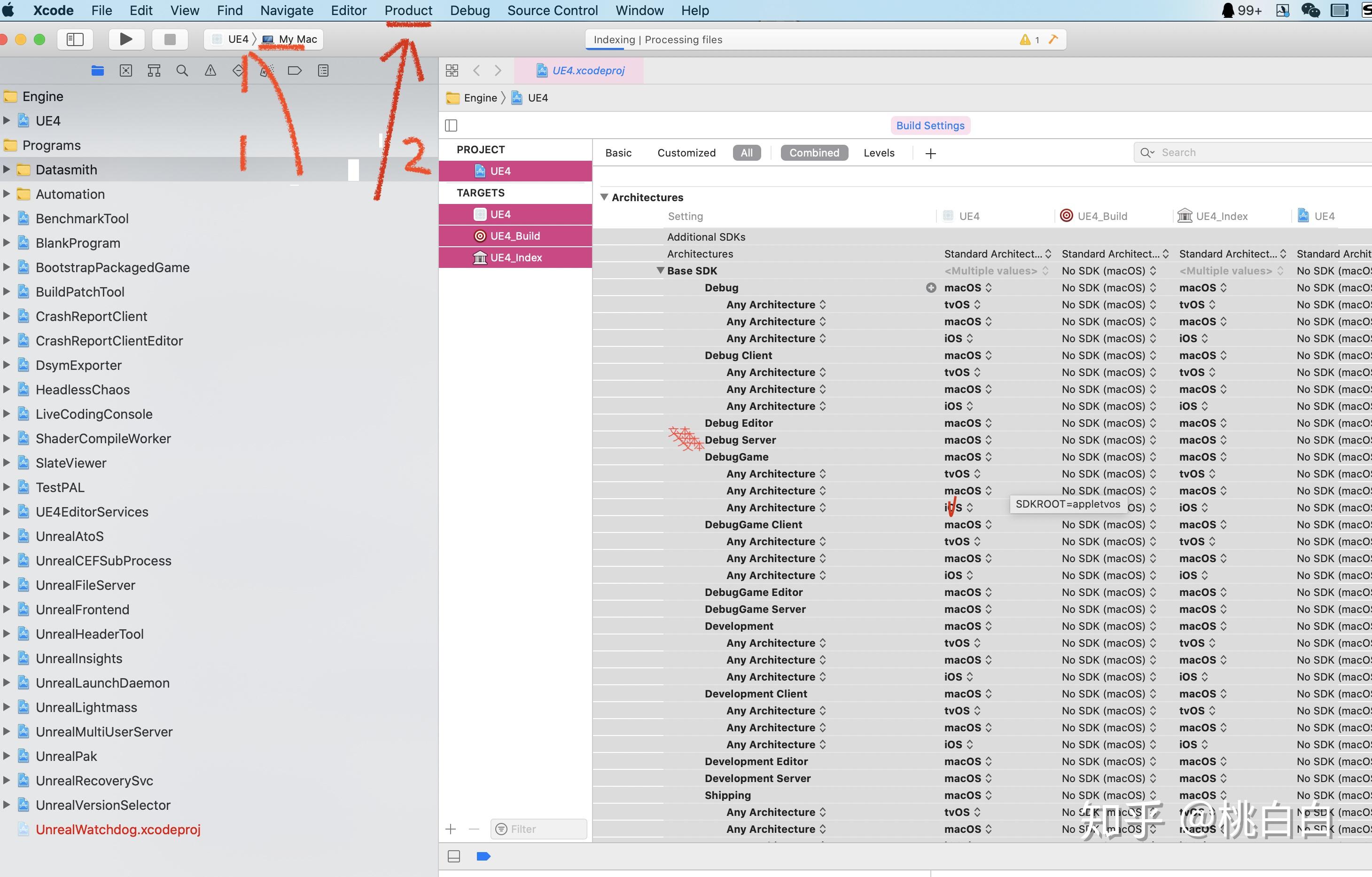The height and width of the screenshot is (877, 1372).
Task: Click the Stop button in toolbar
Action: [169, 39]
